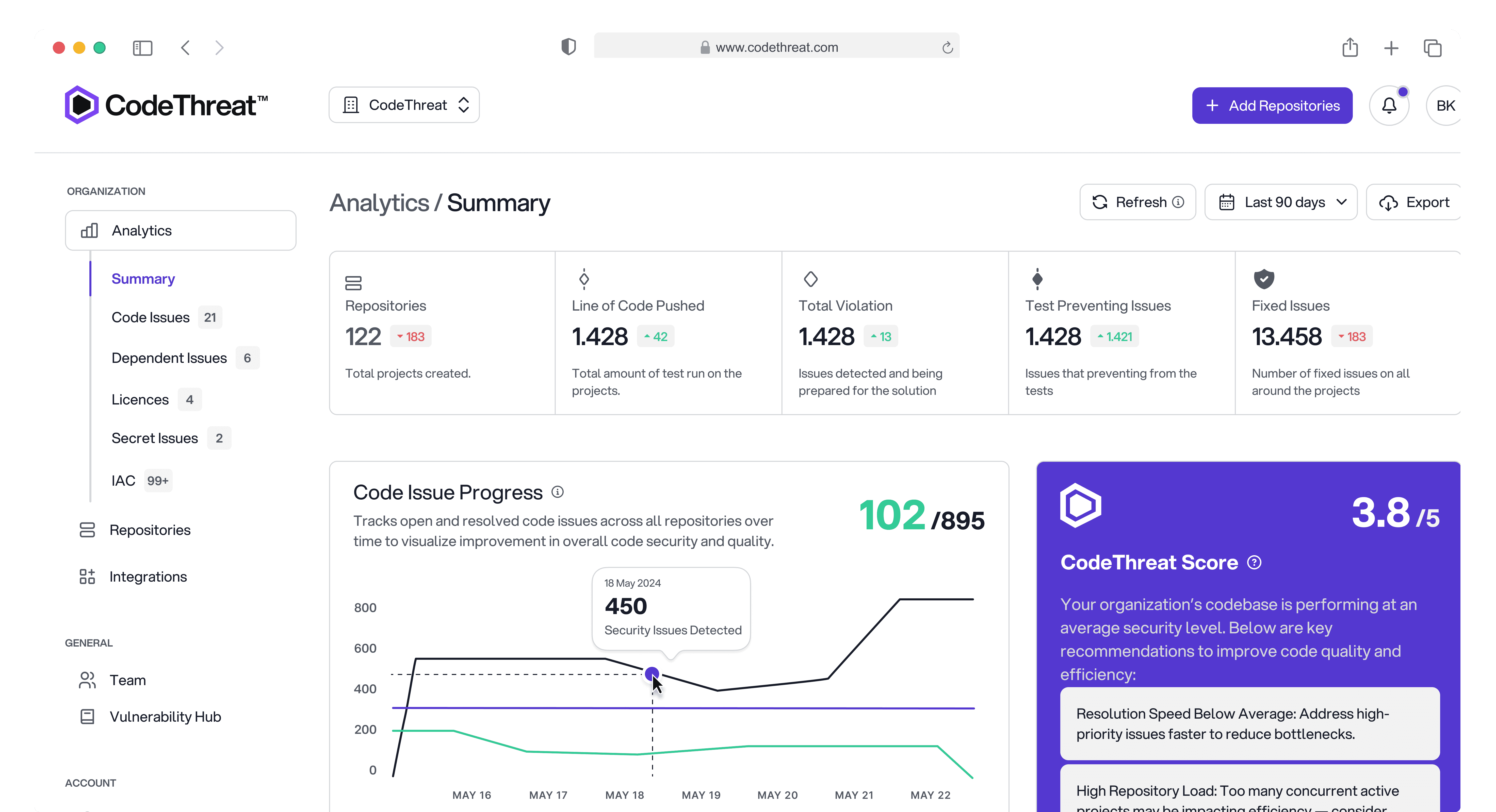Click the Resolution Speed Below Average recommendation
Screen dimensions: 1496x812
pos(1250,724)
